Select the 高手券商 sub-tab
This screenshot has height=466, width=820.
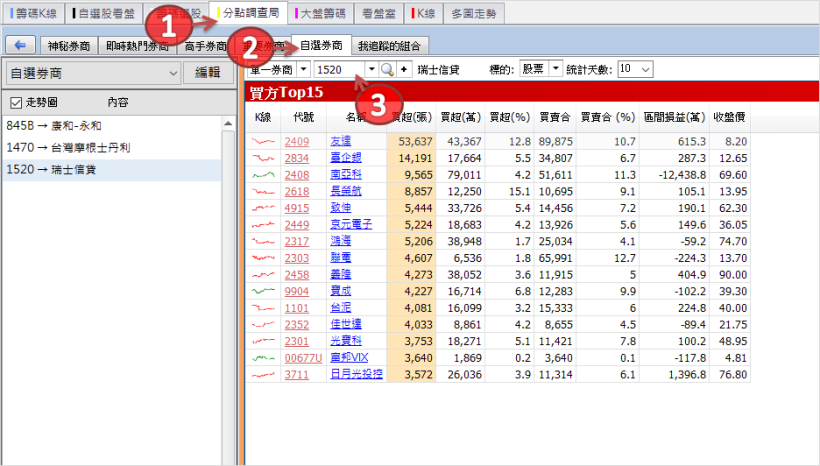pos(205,46)
